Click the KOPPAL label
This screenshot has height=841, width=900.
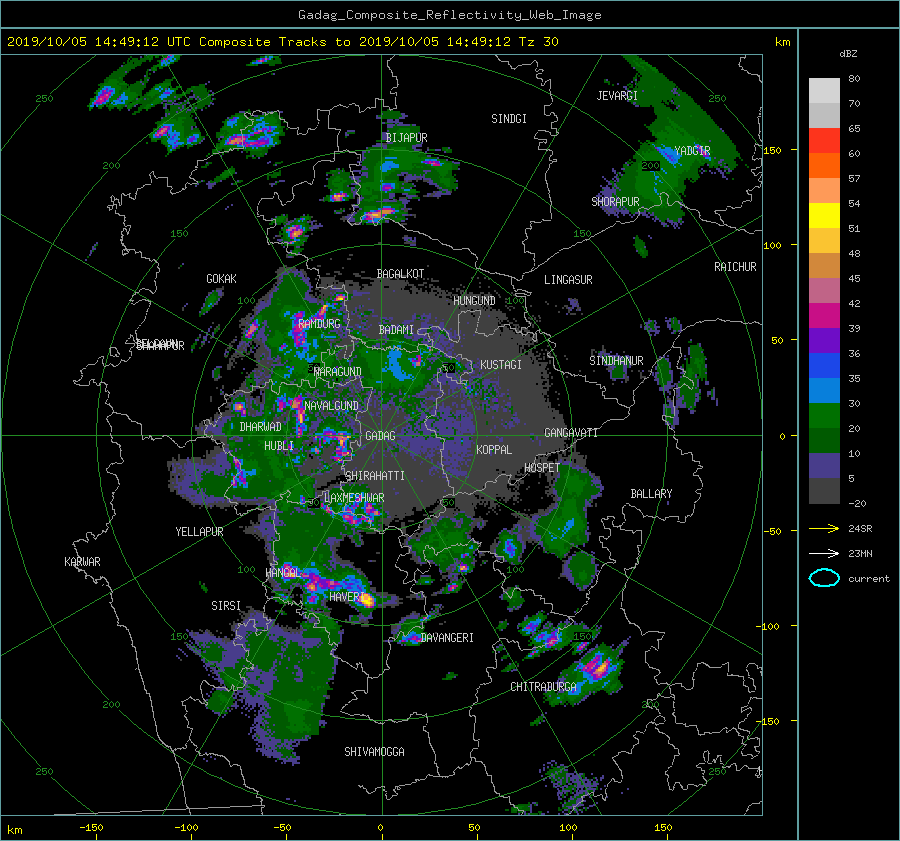494,449
